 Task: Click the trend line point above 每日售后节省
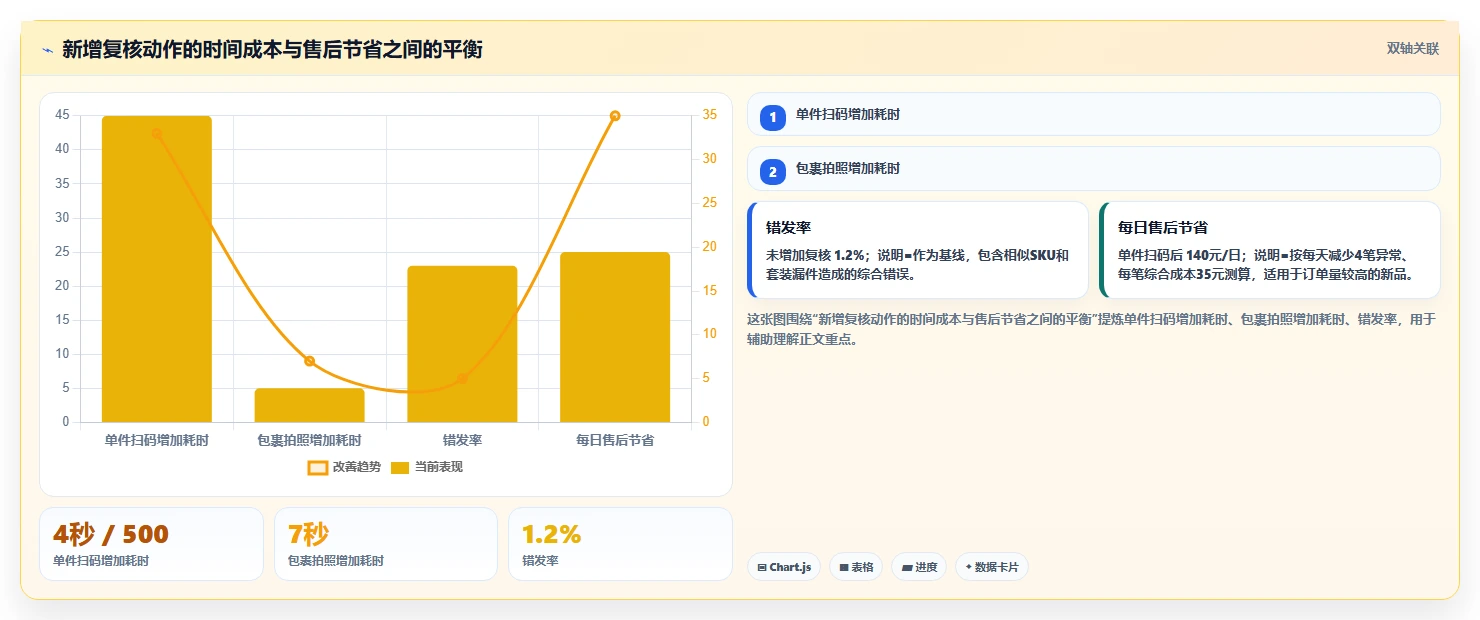point(615,116)
